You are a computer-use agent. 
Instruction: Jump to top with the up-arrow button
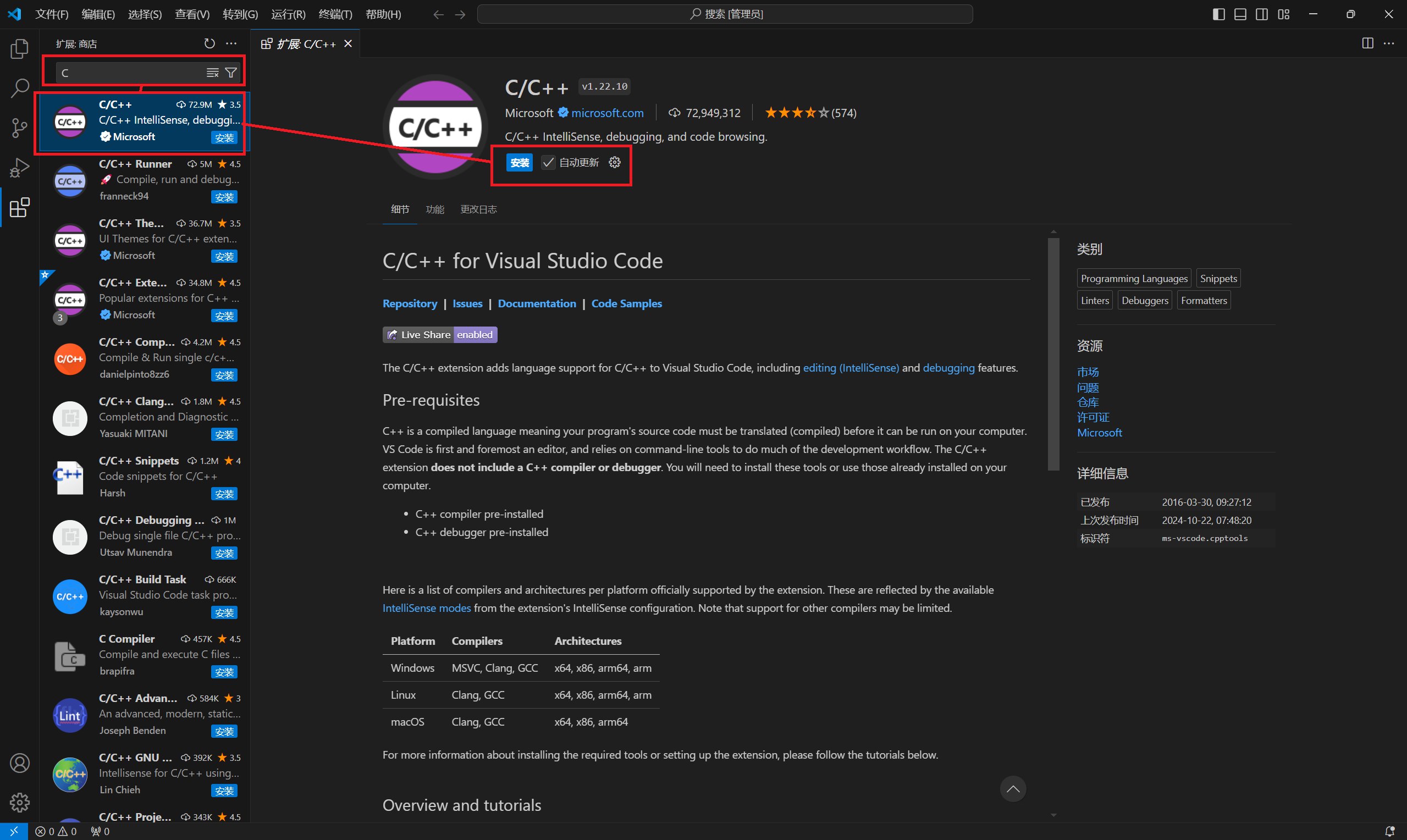pos(1013,789)
